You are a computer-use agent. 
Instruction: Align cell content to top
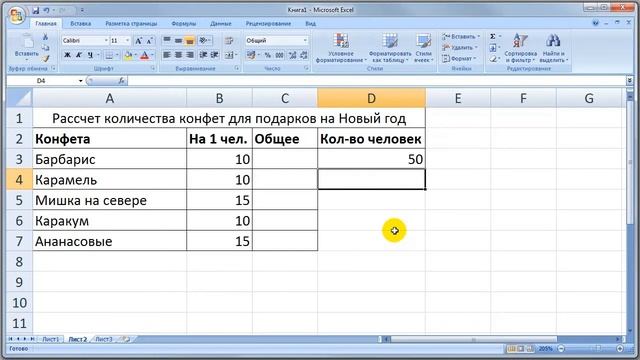[x=167, y=40]
